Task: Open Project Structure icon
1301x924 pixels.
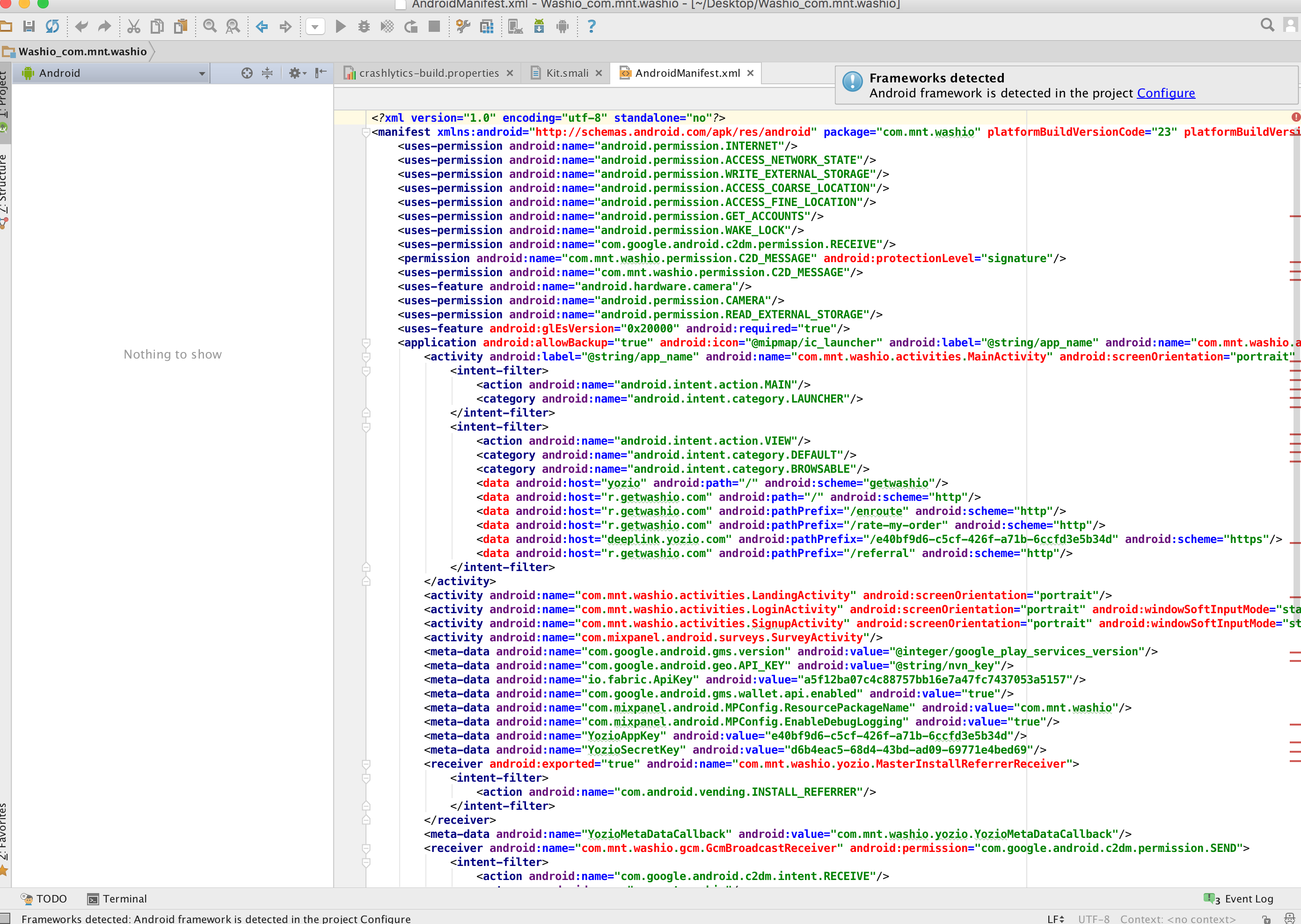Action: pyautogui.click(x=486, y=26)
